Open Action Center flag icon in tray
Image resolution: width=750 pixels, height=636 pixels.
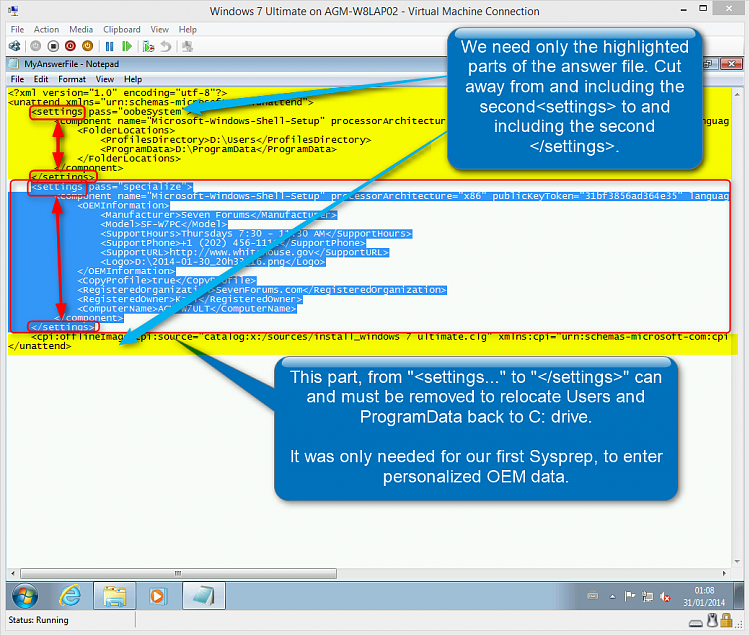[x=629, y=596]
